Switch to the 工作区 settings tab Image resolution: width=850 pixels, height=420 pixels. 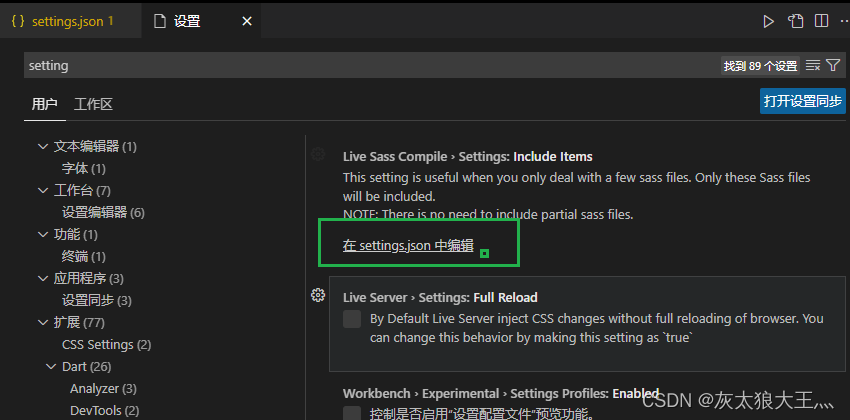pyautogui.click(x=93, y=104)
